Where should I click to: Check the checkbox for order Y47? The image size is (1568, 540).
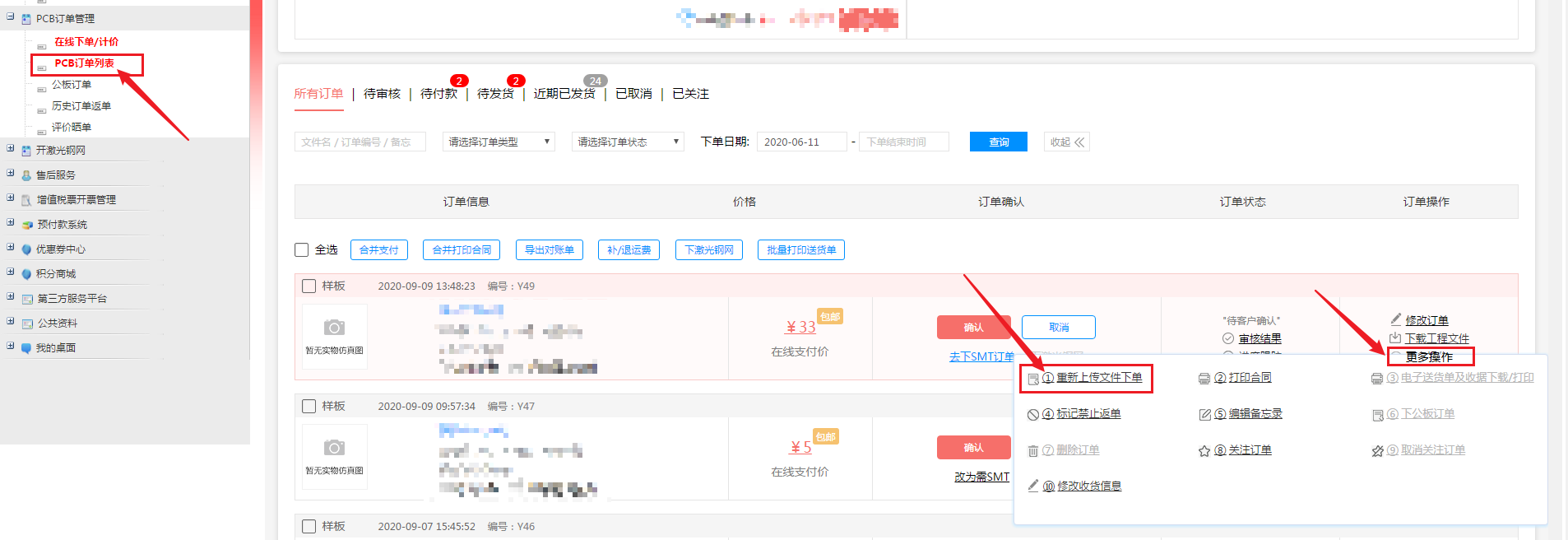coord(309,407)
